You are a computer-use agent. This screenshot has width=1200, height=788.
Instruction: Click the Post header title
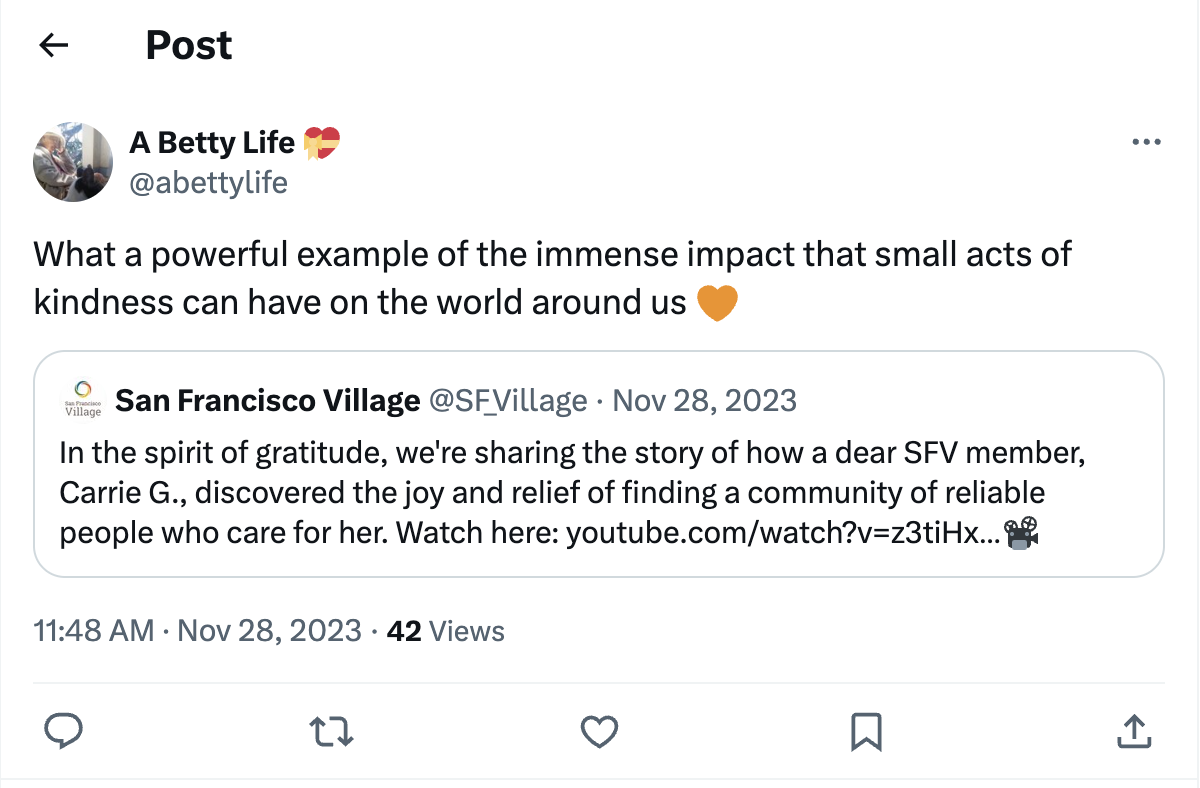click(188, 44)
